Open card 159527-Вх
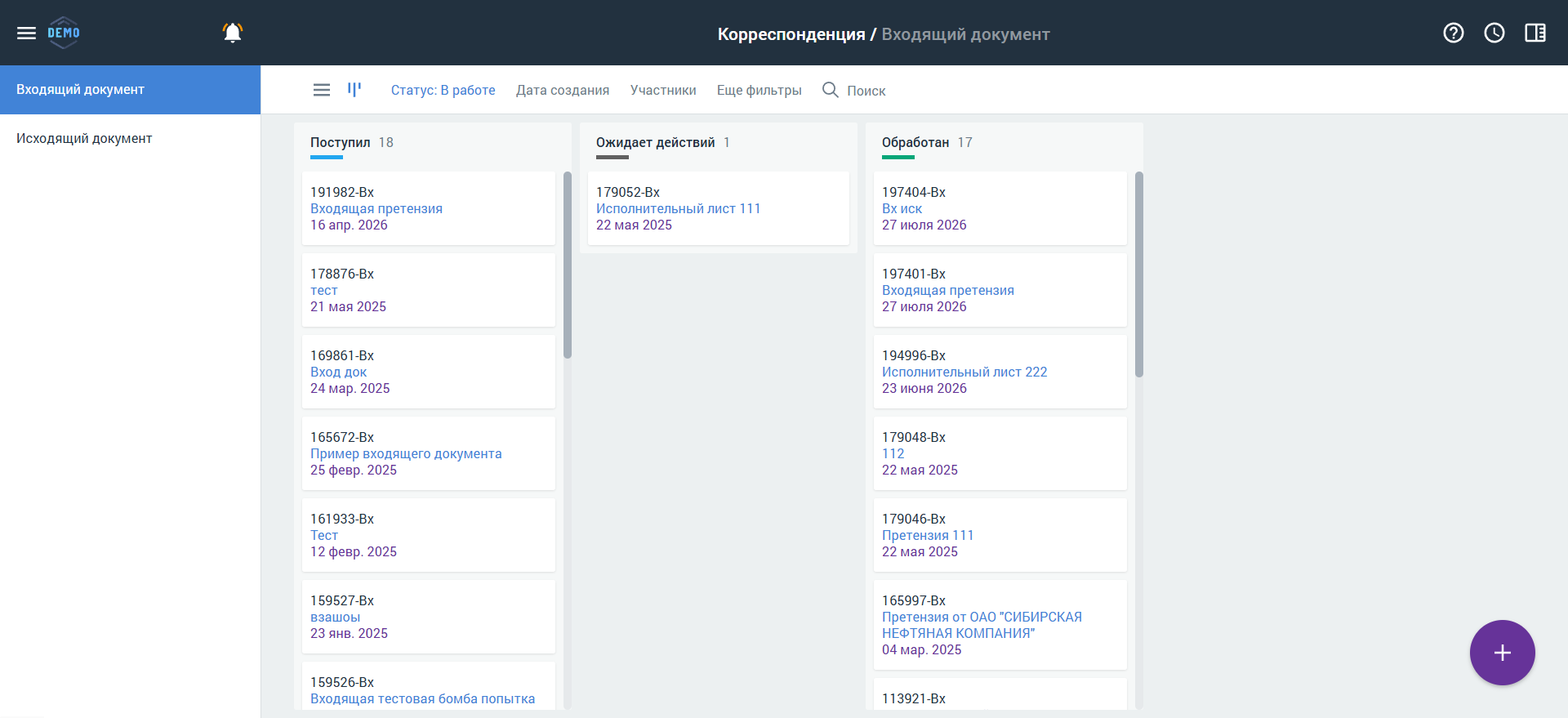Image resolution: width=1568 pixels, height=718 pixels. point(429,617)
